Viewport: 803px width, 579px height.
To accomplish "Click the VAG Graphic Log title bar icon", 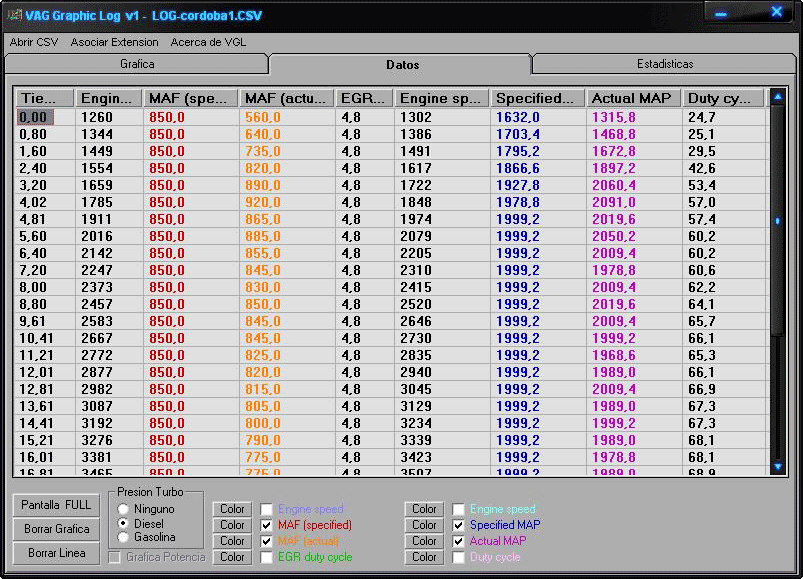I will [x=14, y=13].
